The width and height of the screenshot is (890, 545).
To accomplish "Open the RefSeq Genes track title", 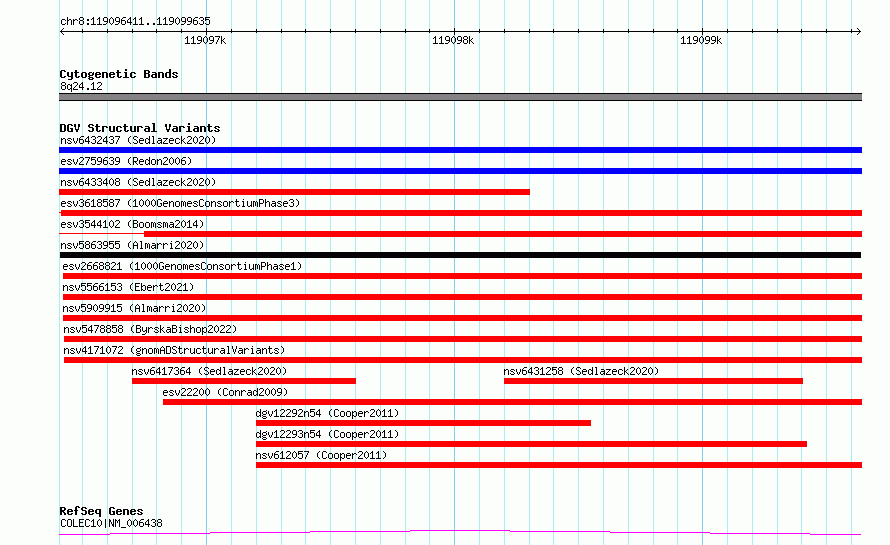I will [x=102, y=511].
